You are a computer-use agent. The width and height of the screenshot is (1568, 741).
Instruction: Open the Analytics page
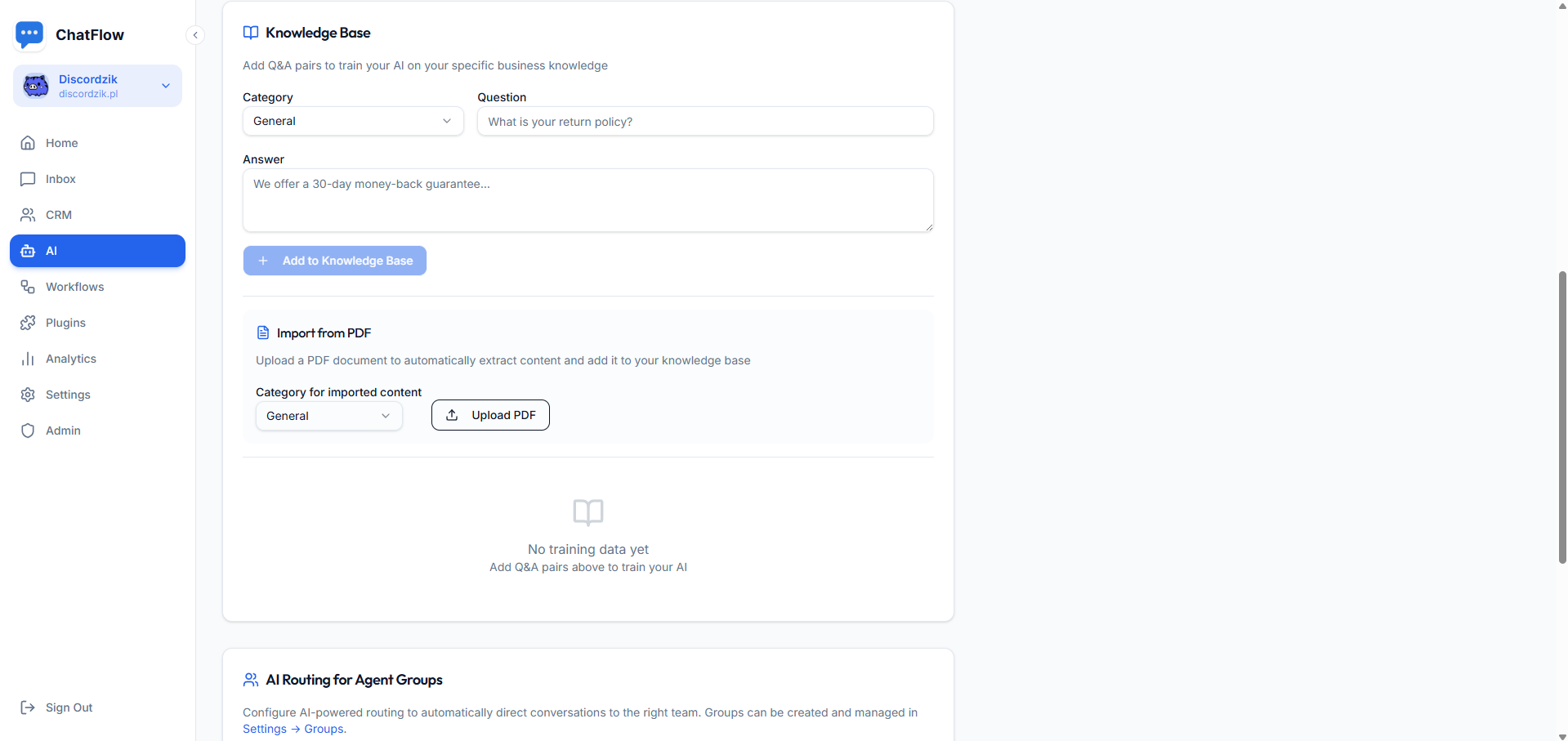pos(70,359)
